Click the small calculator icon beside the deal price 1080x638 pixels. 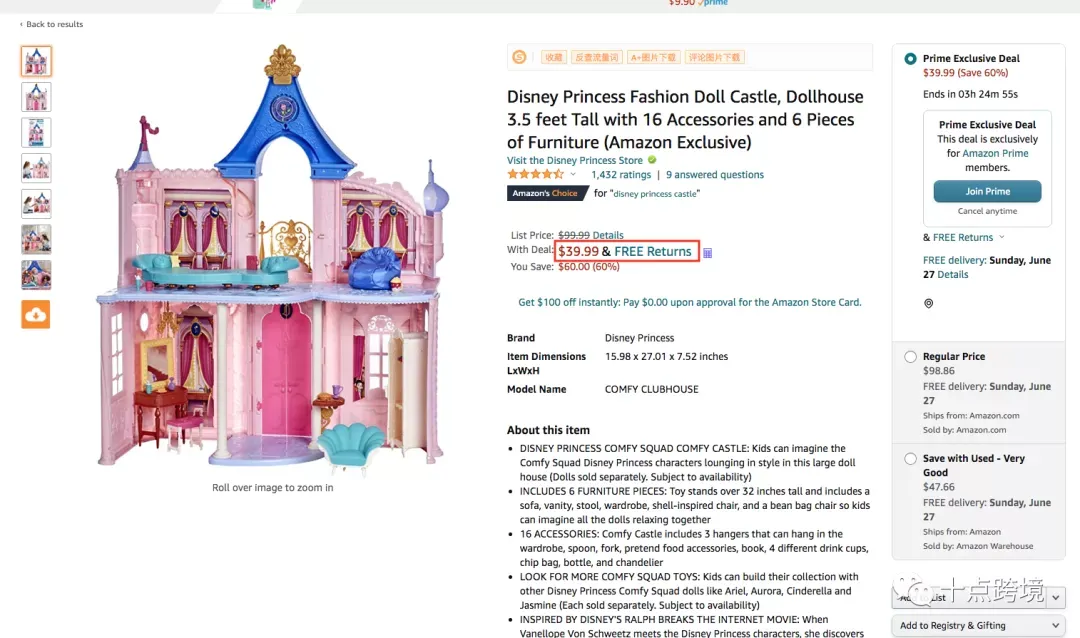707,253
